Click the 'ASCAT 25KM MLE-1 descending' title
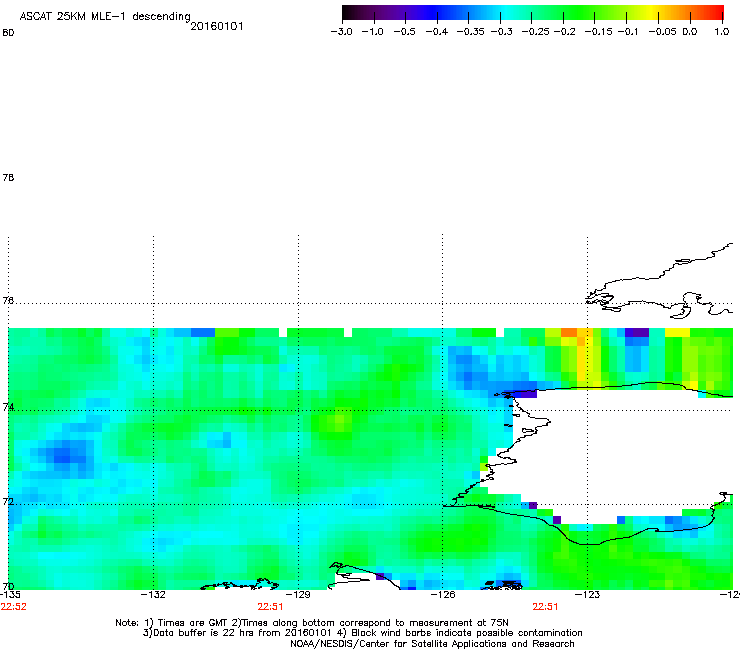 click(105, 16)
